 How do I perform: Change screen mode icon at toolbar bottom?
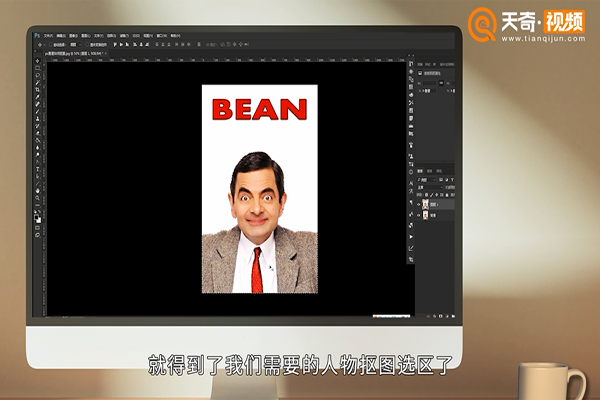(38, 235)
